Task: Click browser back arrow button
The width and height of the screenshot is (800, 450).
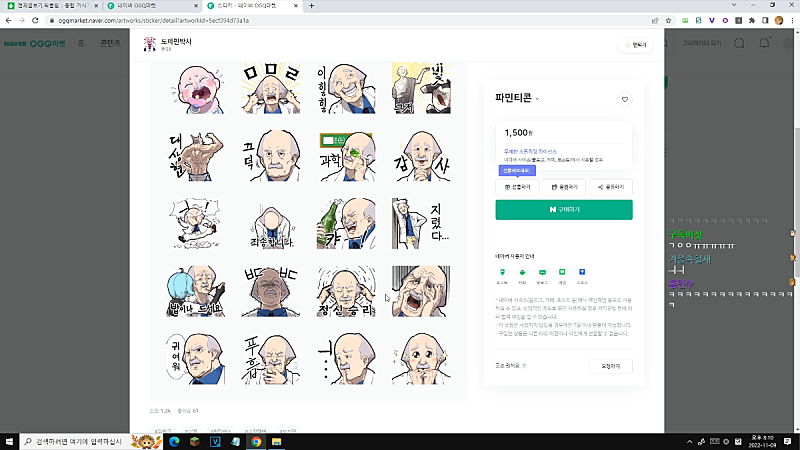Action: pyautogui.click(x=8, y=20)
